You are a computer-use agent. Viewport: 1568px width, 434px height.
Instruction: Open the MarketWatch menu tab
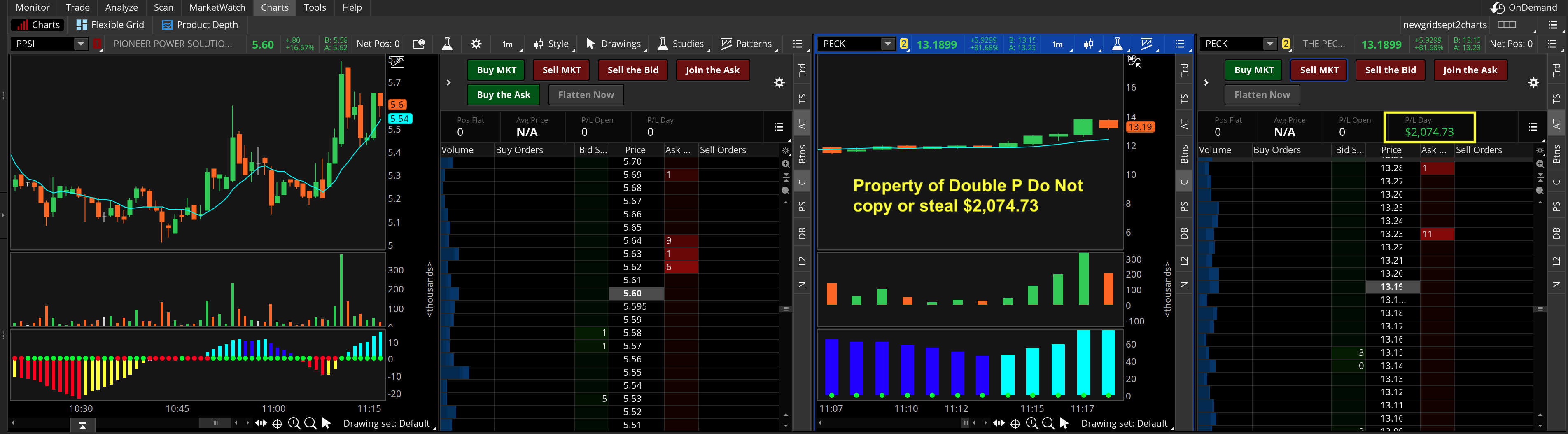pyautogui.click(x=217, y=8)
